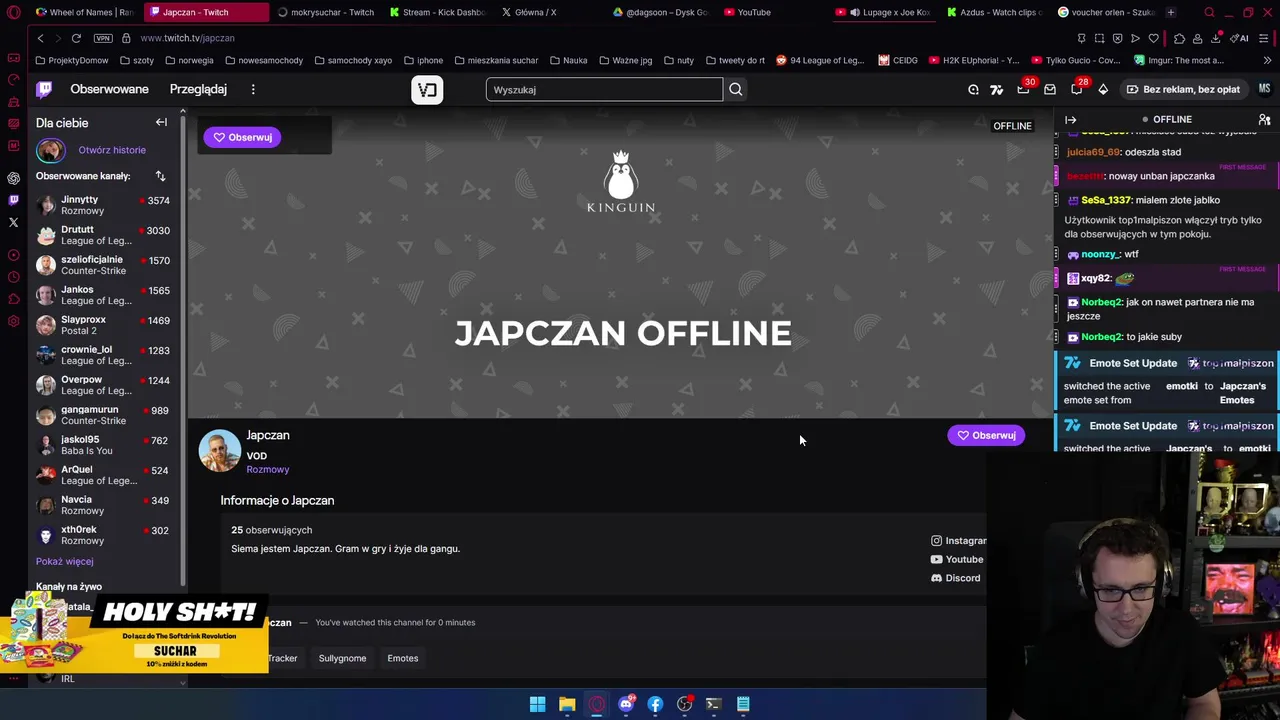Open Opera easy setup sliders icon
The height and width of the screenshot is (720, 1280).
(1265, 38)
